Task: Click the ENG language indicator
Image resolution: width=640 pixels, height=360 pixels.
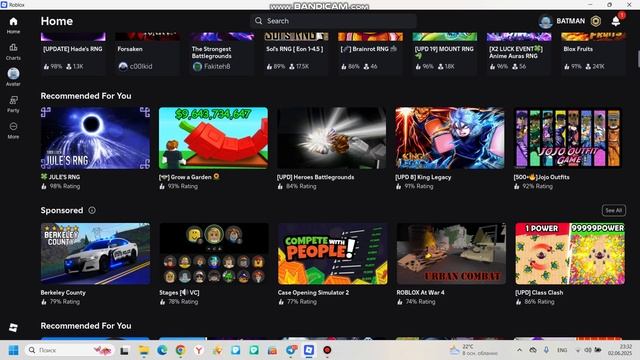Action: (562, 350)
